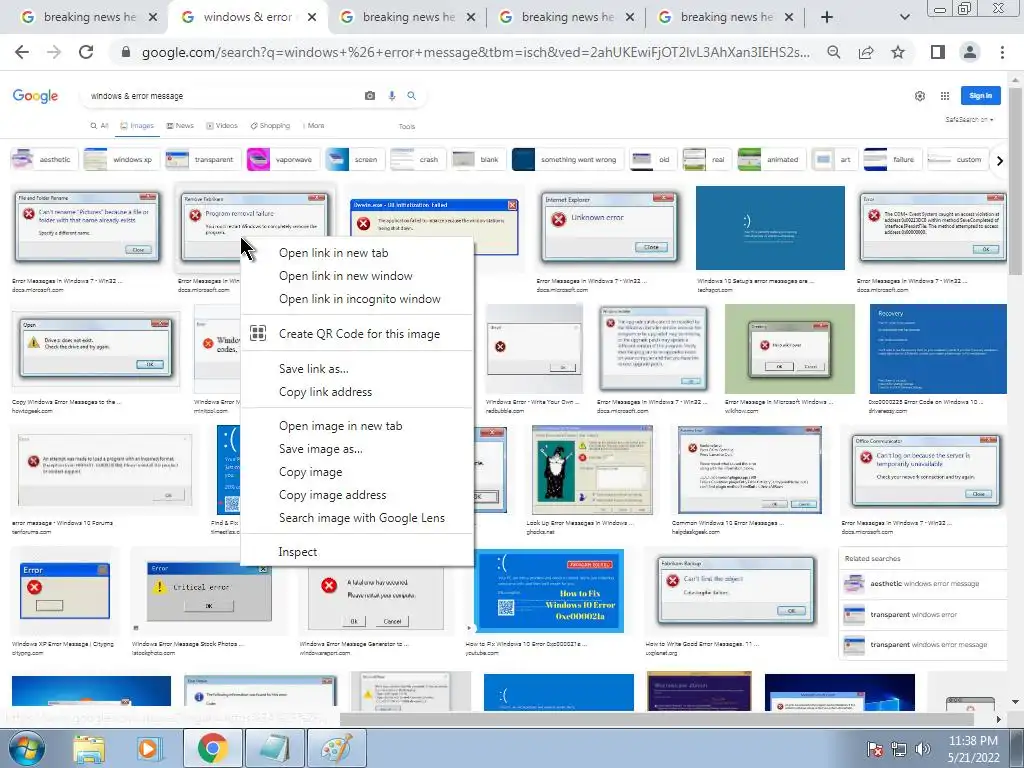This screenshot has height=768, width=1024.
Task: Open the Google apps grid
Action: tap(944, 96)
